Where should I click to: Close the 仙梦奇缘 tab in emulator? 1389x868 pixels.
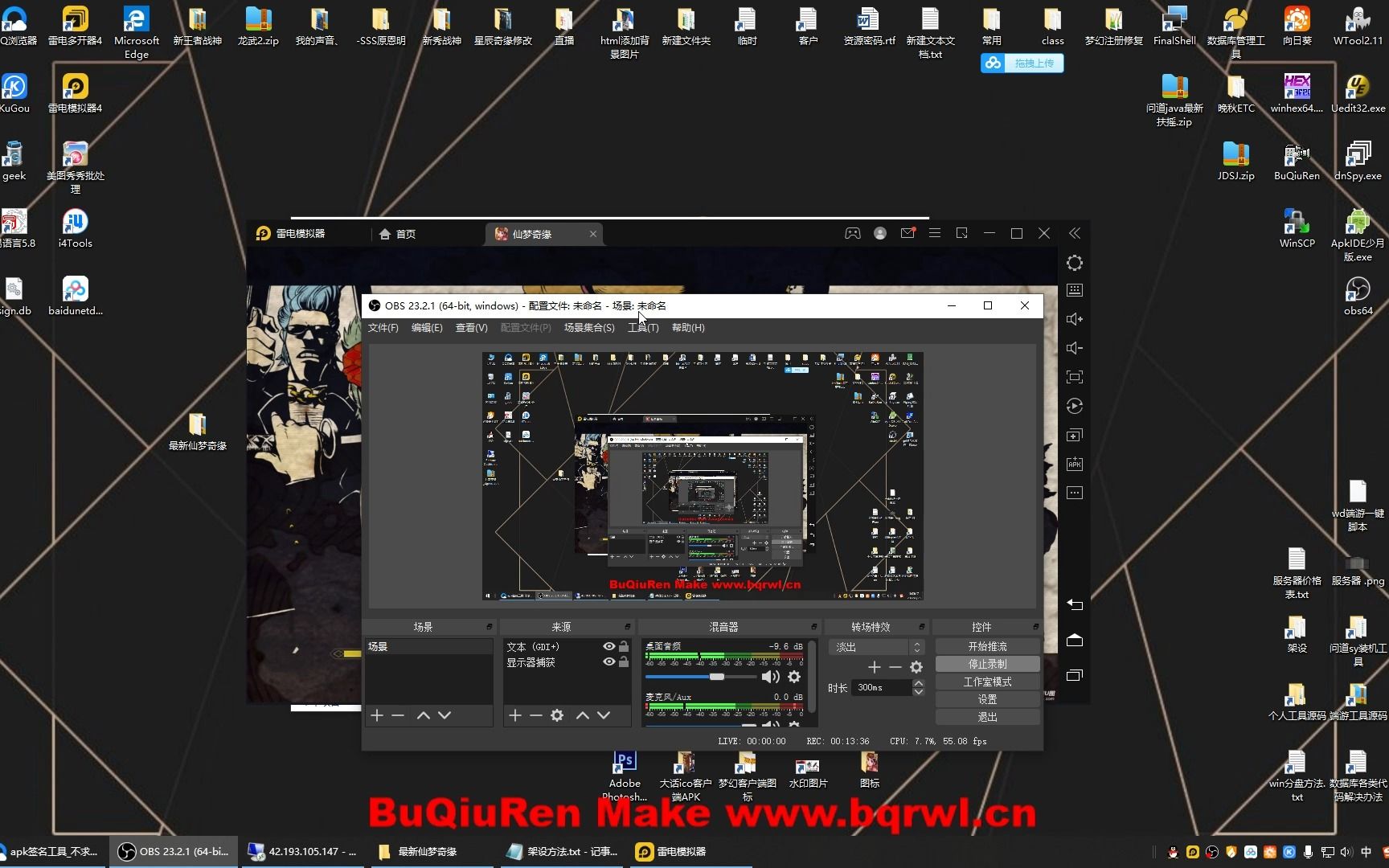[x=593, y=234]
